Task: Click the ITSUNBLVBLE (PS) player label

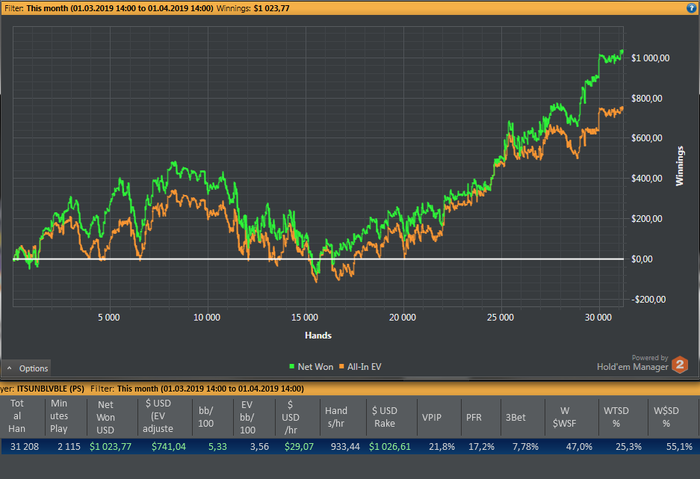Action: point(50,388)
